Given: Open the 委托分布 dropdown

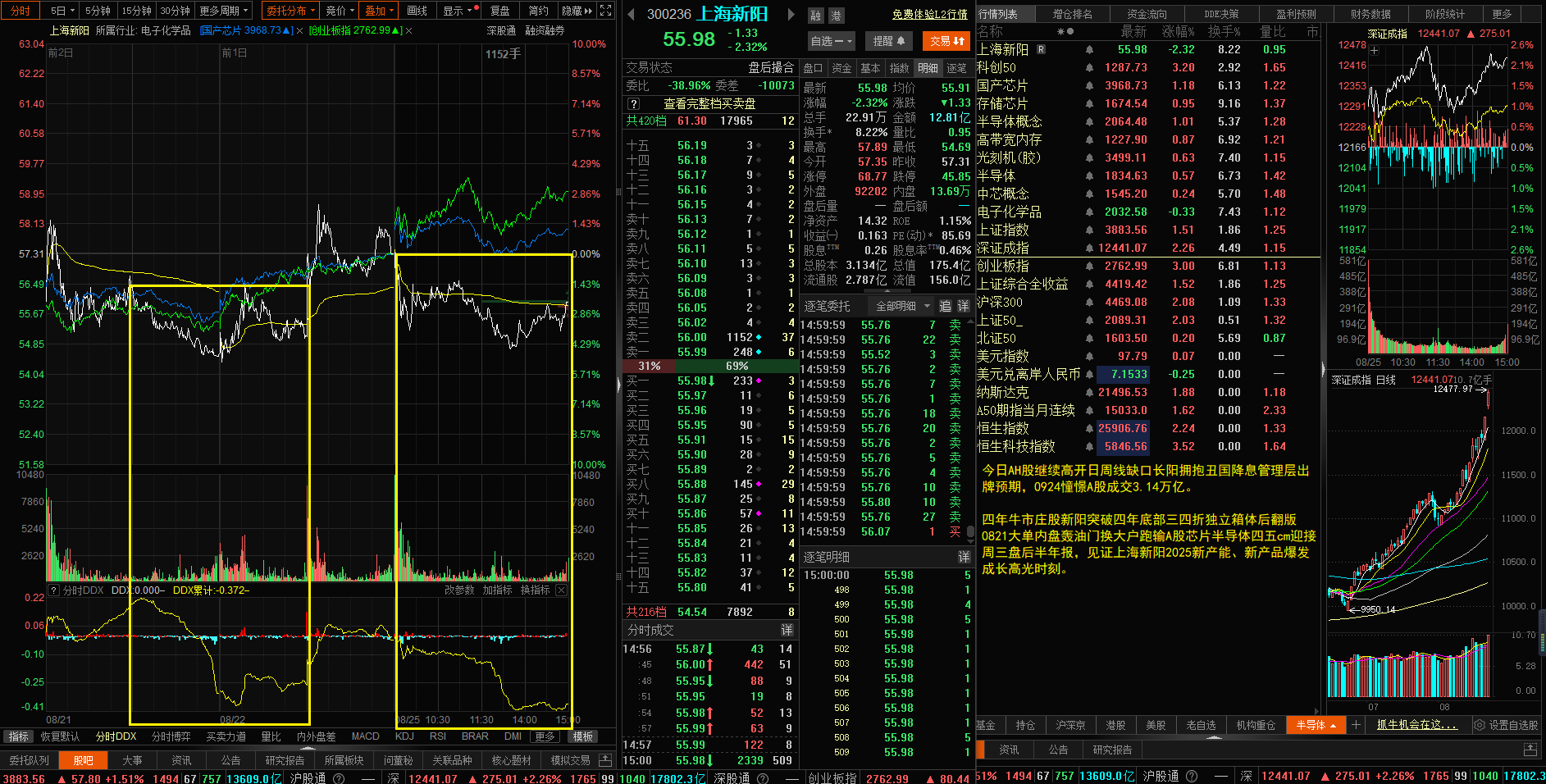Looking at the screenshot, I should [291, 11].
